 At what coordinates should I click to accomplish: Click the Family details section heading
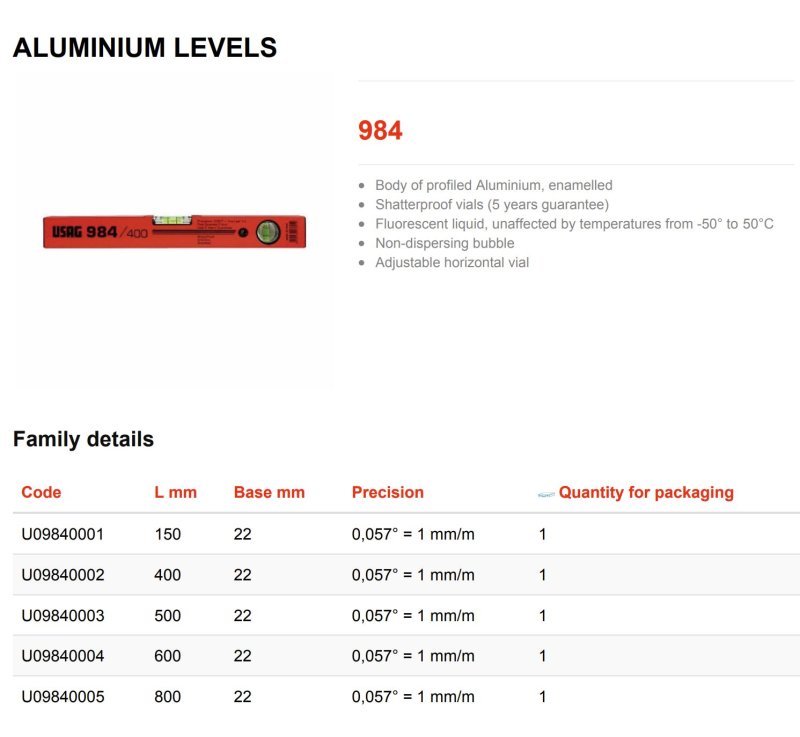[x=84, y=439]
